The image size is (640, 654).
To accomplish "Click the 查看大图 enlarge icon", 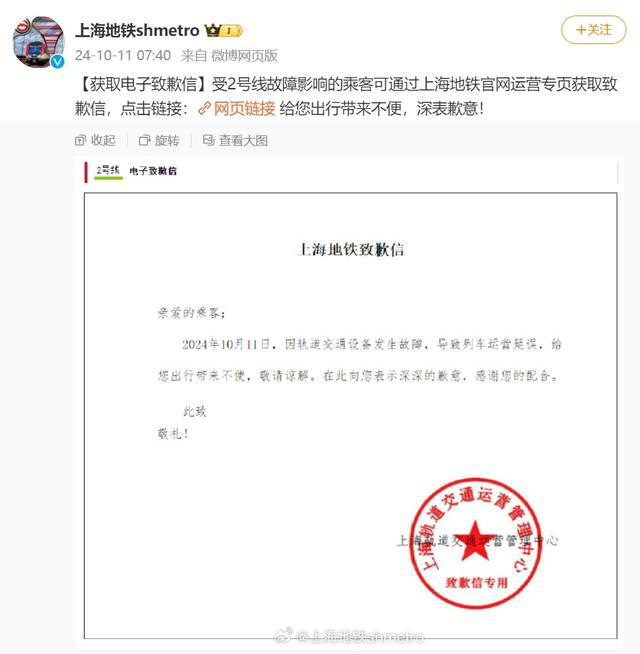I will pyautogui.click(x=208, y=140).
